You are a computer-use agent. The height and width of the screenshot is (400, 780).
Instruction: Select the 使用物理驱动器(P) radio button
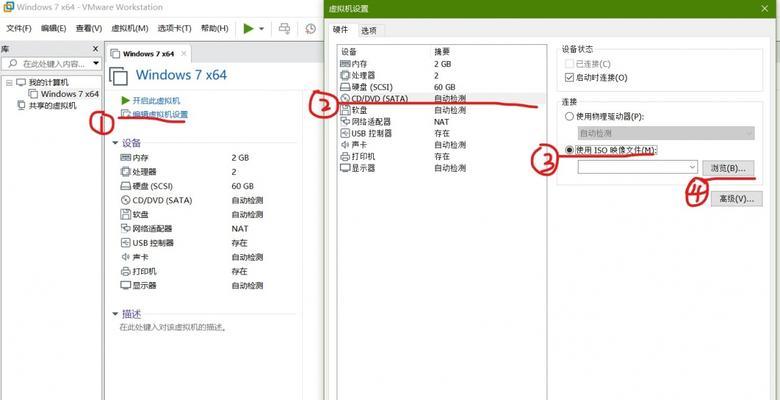[570, 117]
